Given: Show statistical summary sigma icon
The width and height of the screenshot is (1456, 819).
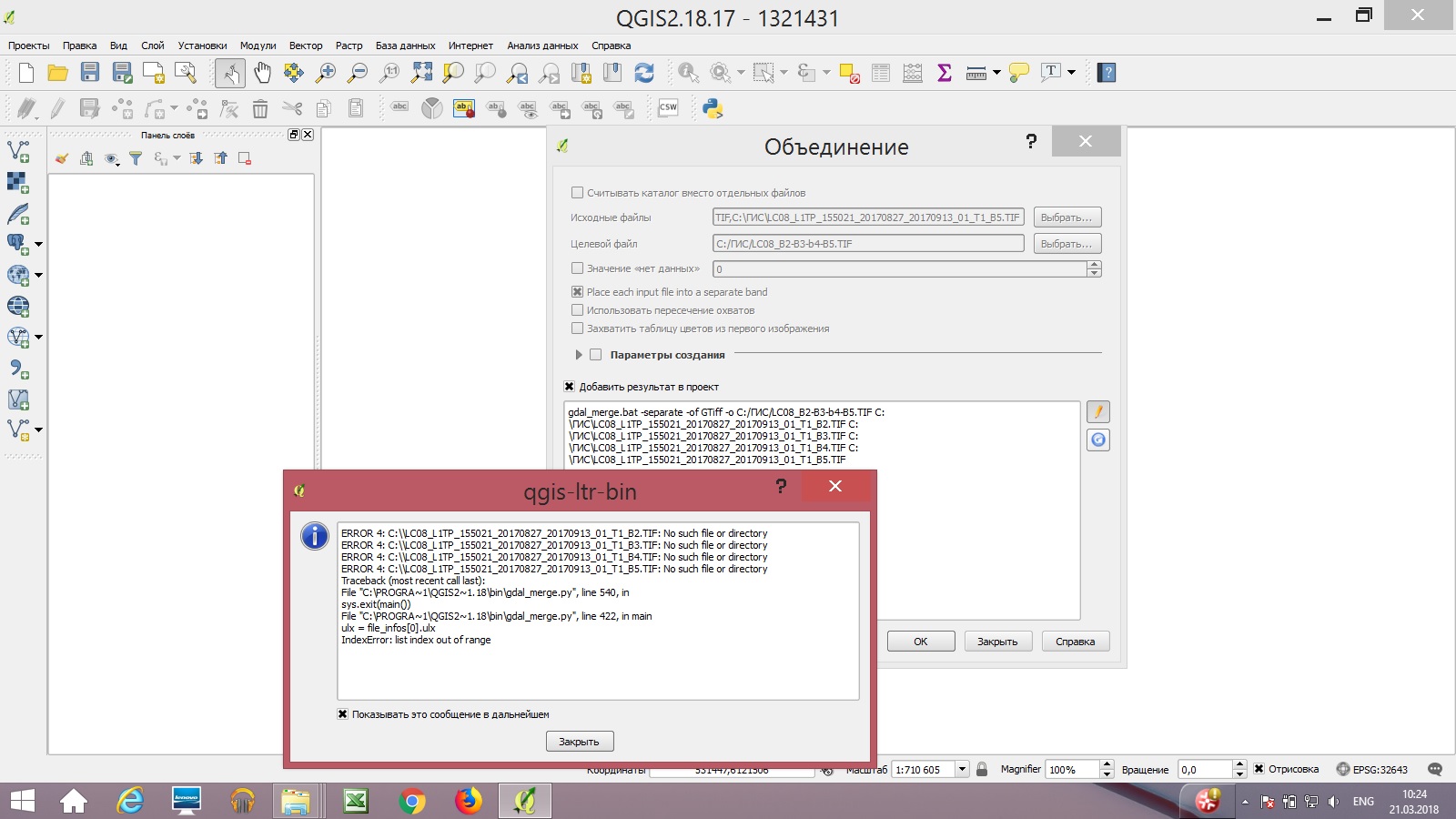Looking at the screenshot, I should [945, 73].
